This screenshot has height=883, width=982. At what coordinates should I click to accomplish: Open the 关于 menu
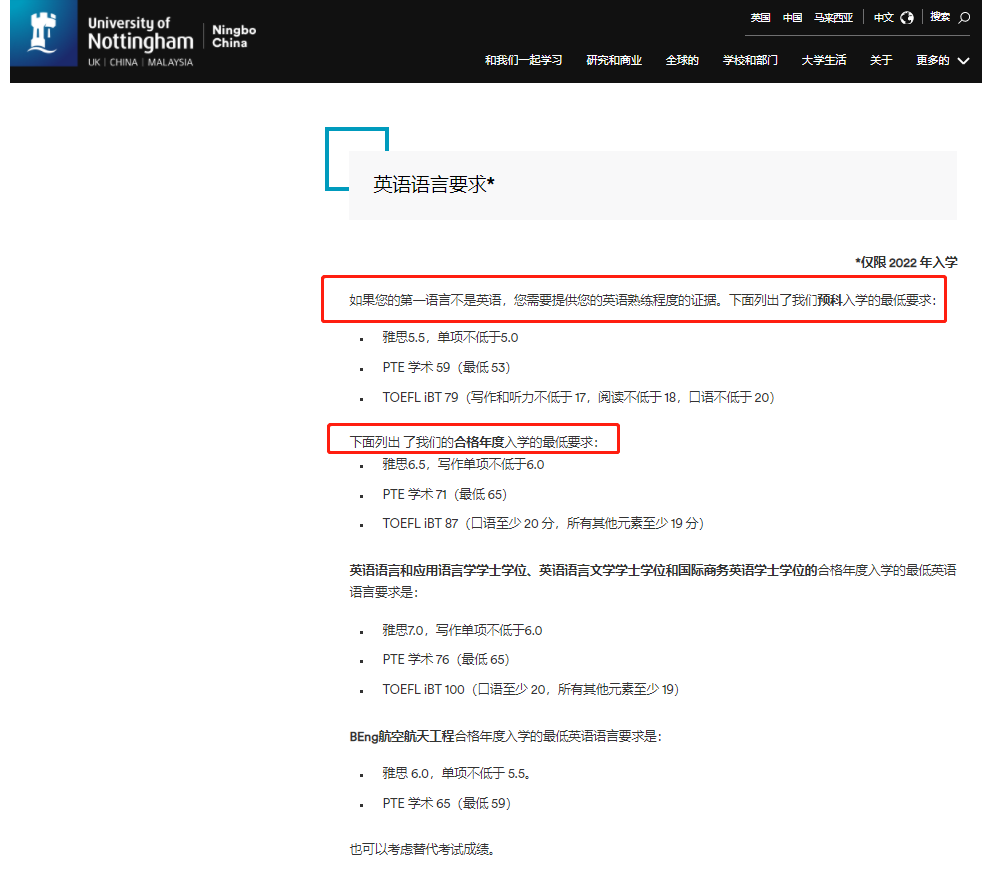coord(881,60)
